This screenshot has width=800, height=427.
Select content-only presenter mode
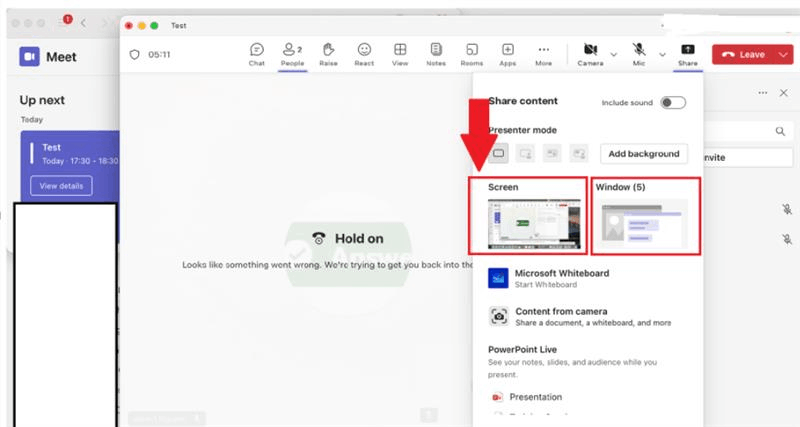click(x=498, y=153)
